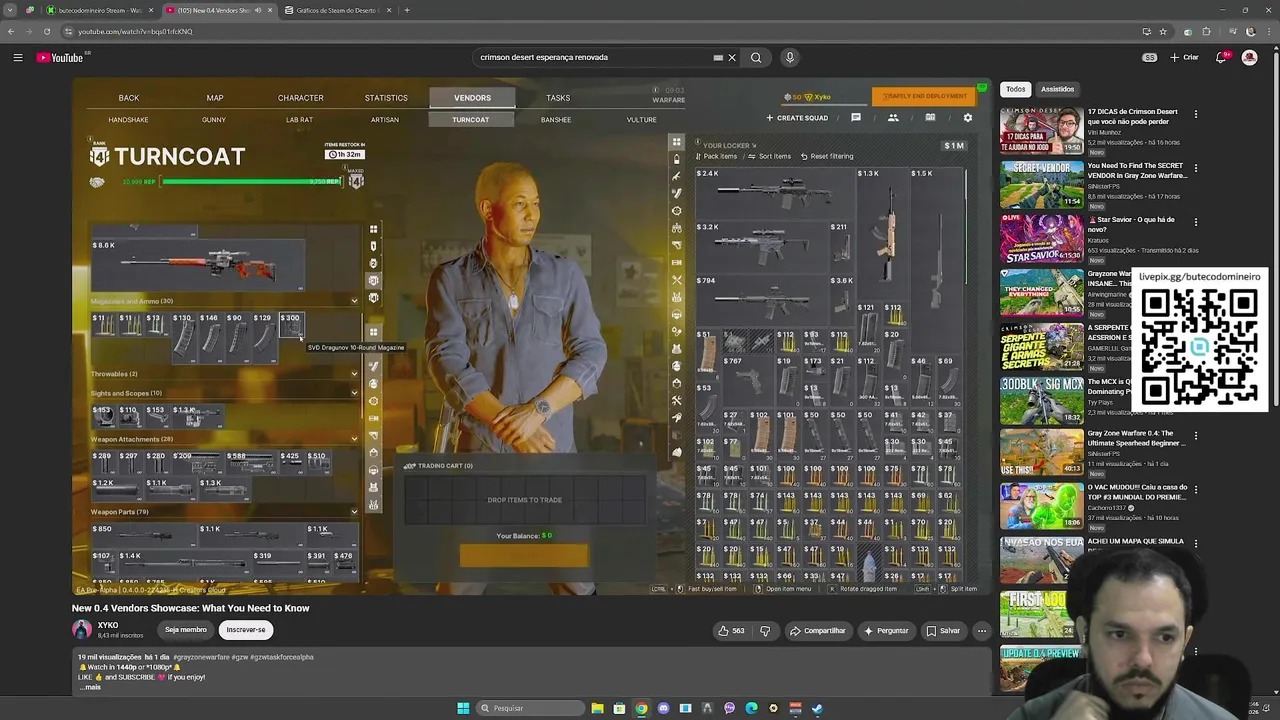Save the video with the Salvar button
The image size is (1280, 720).
943,631
